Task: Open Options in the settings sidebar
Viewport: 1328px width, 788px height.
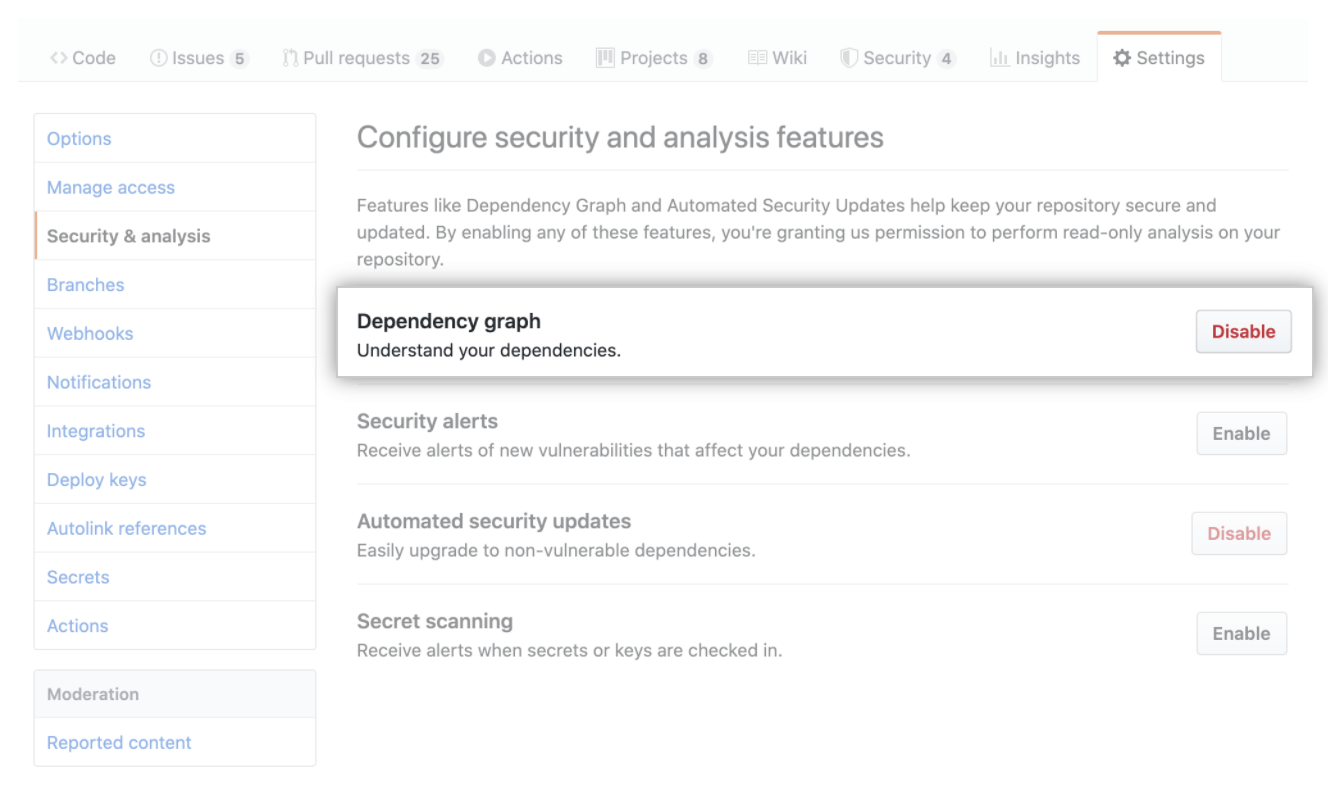Action: (175, 139)
